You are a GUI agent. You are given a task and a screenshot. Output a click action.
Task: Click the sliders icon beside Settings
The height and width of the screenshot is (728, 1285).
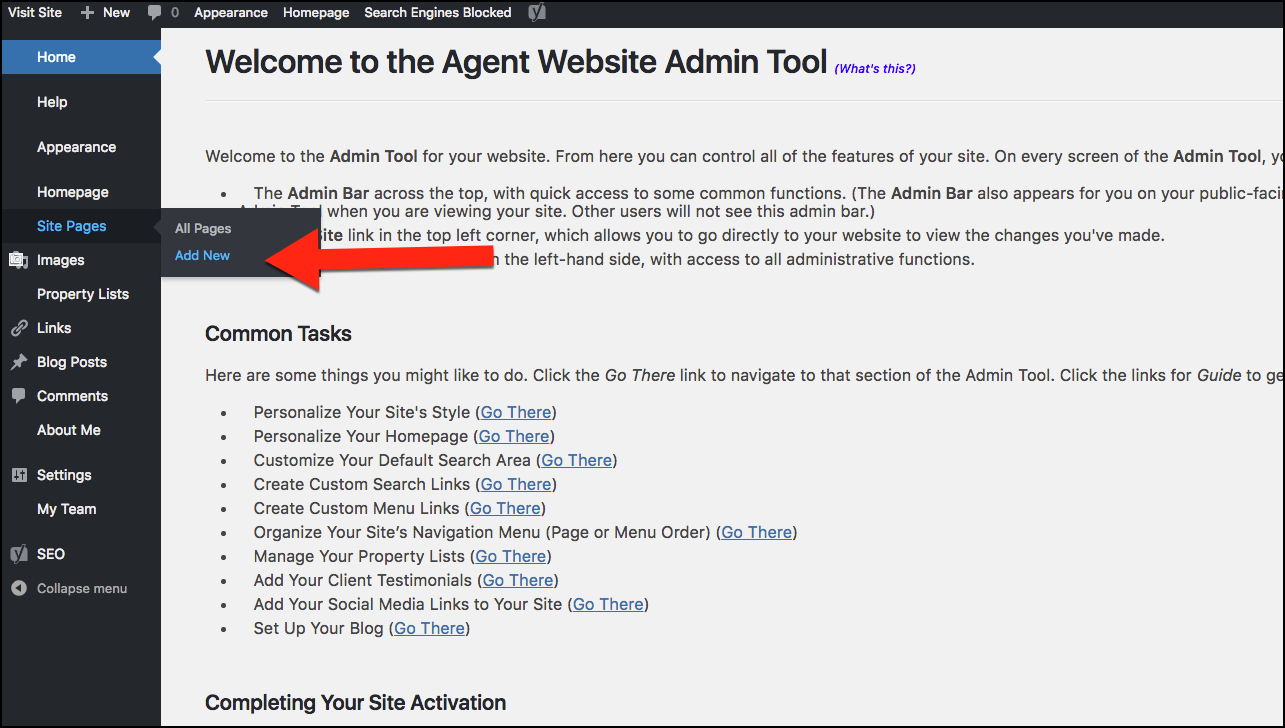click(18, 475)
